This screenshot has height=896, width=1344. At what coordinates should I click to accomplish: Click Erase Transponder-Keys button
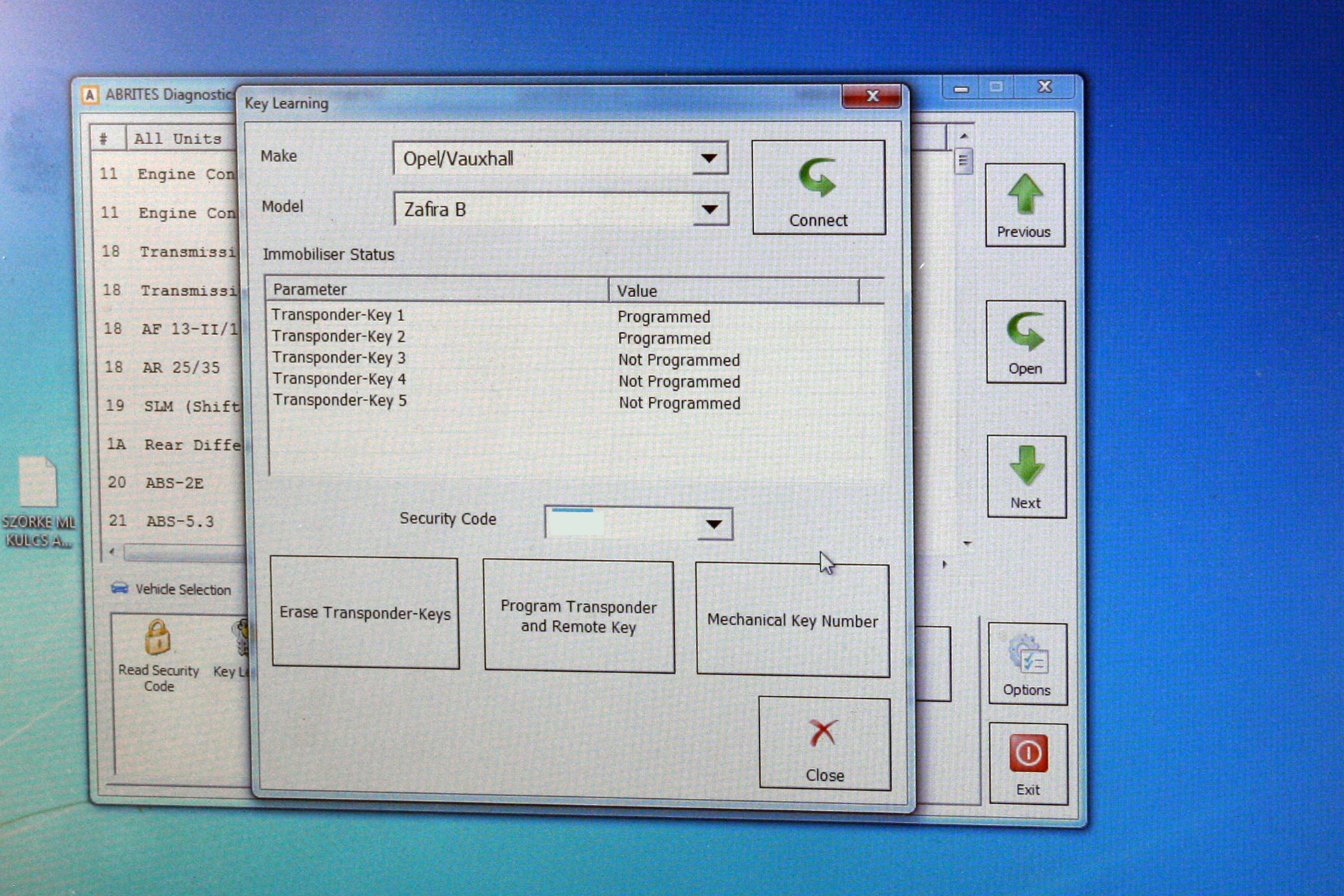365,612
